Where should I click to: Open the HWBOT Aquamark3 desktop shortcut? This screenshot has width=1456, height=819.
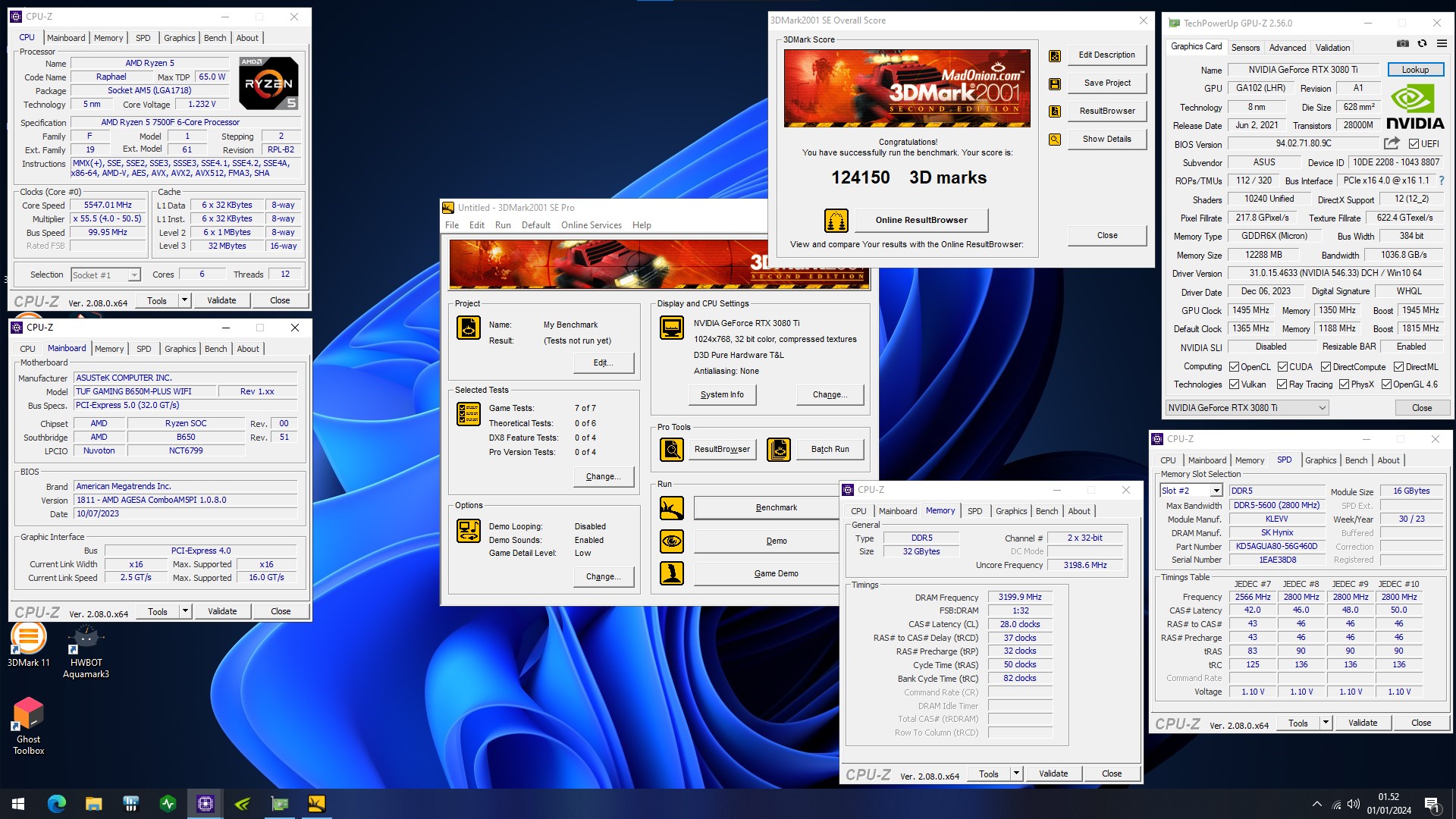(86, 651)
